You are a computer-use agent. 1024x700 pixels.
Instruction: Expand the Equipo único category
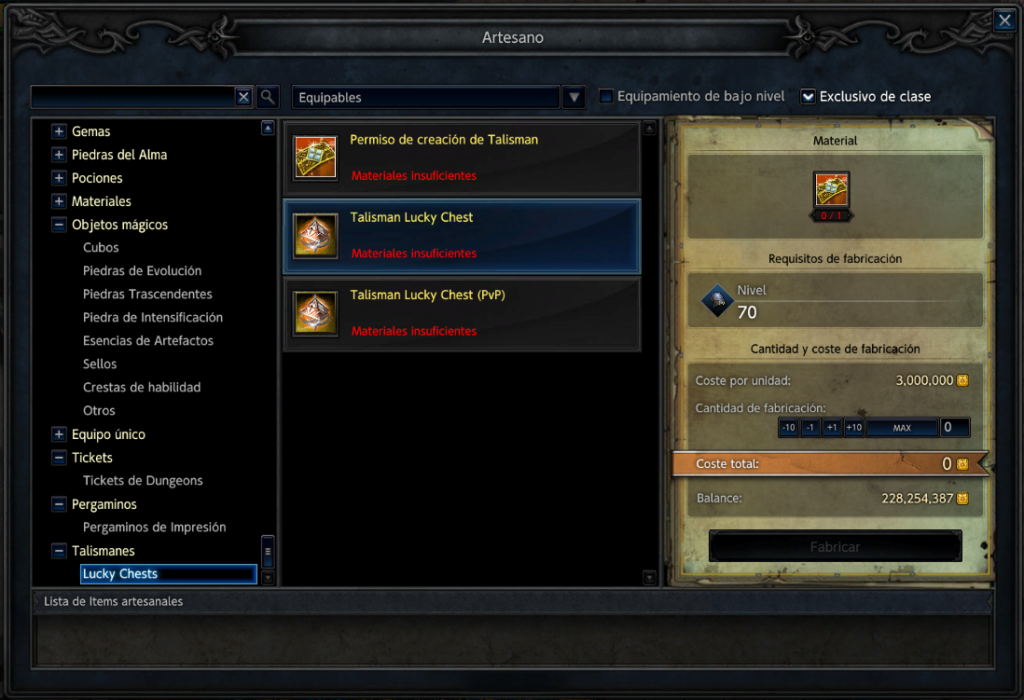(x=59, y=434)
